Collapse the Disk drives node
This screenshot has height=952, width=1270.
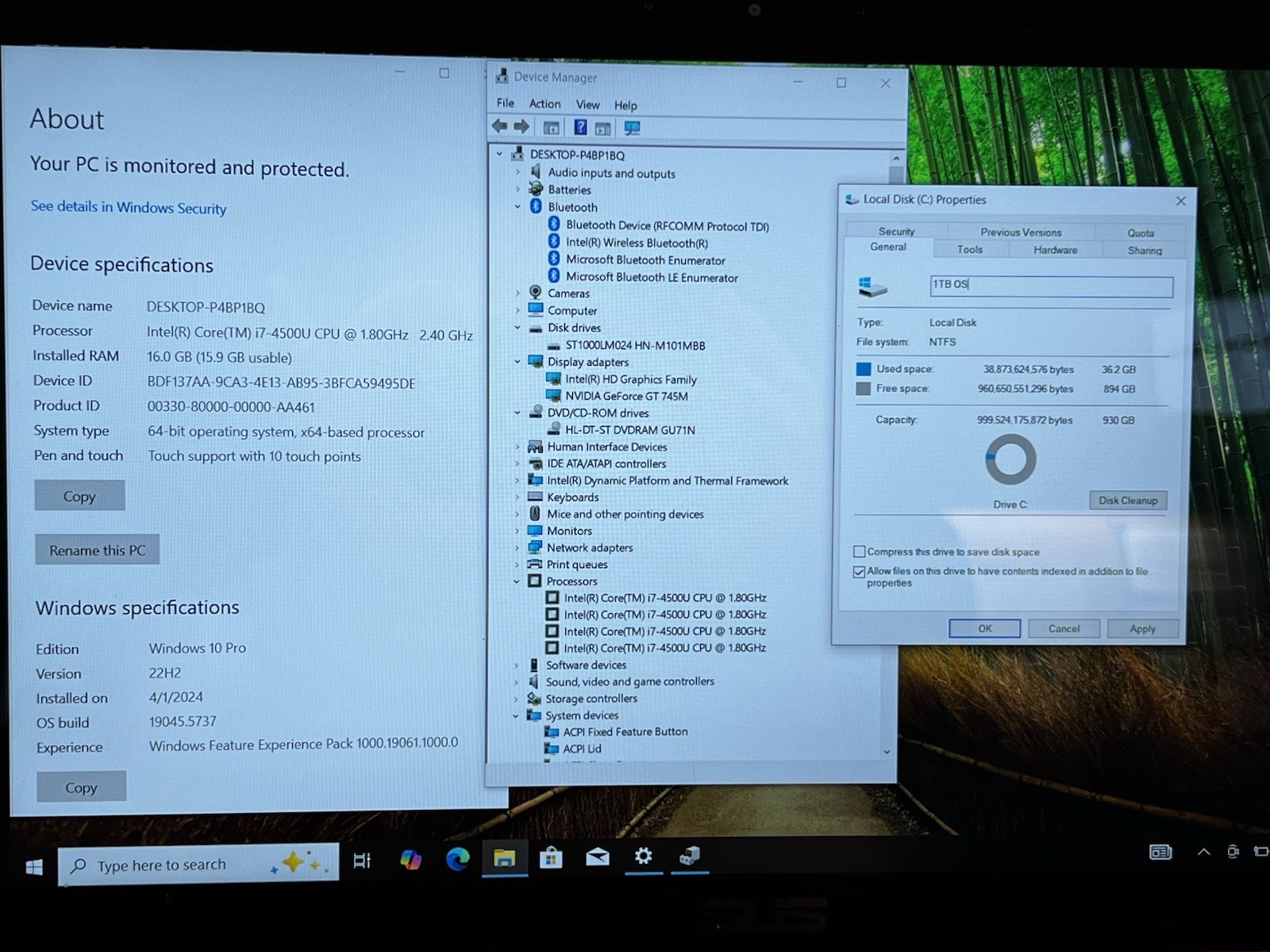click(518, 328)
